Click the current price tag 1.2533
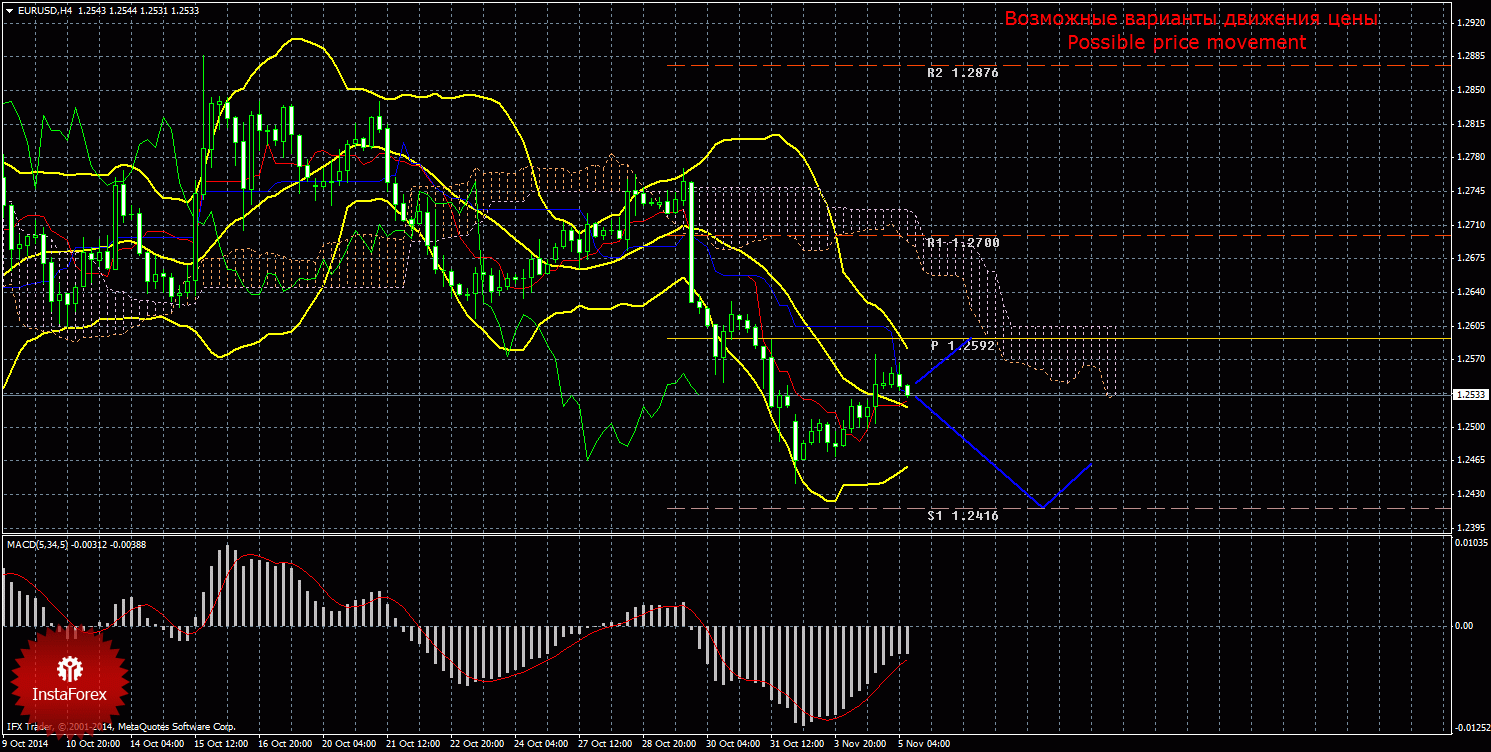The width and height of the screenshot is (1491, 752). pos(1468,395)
